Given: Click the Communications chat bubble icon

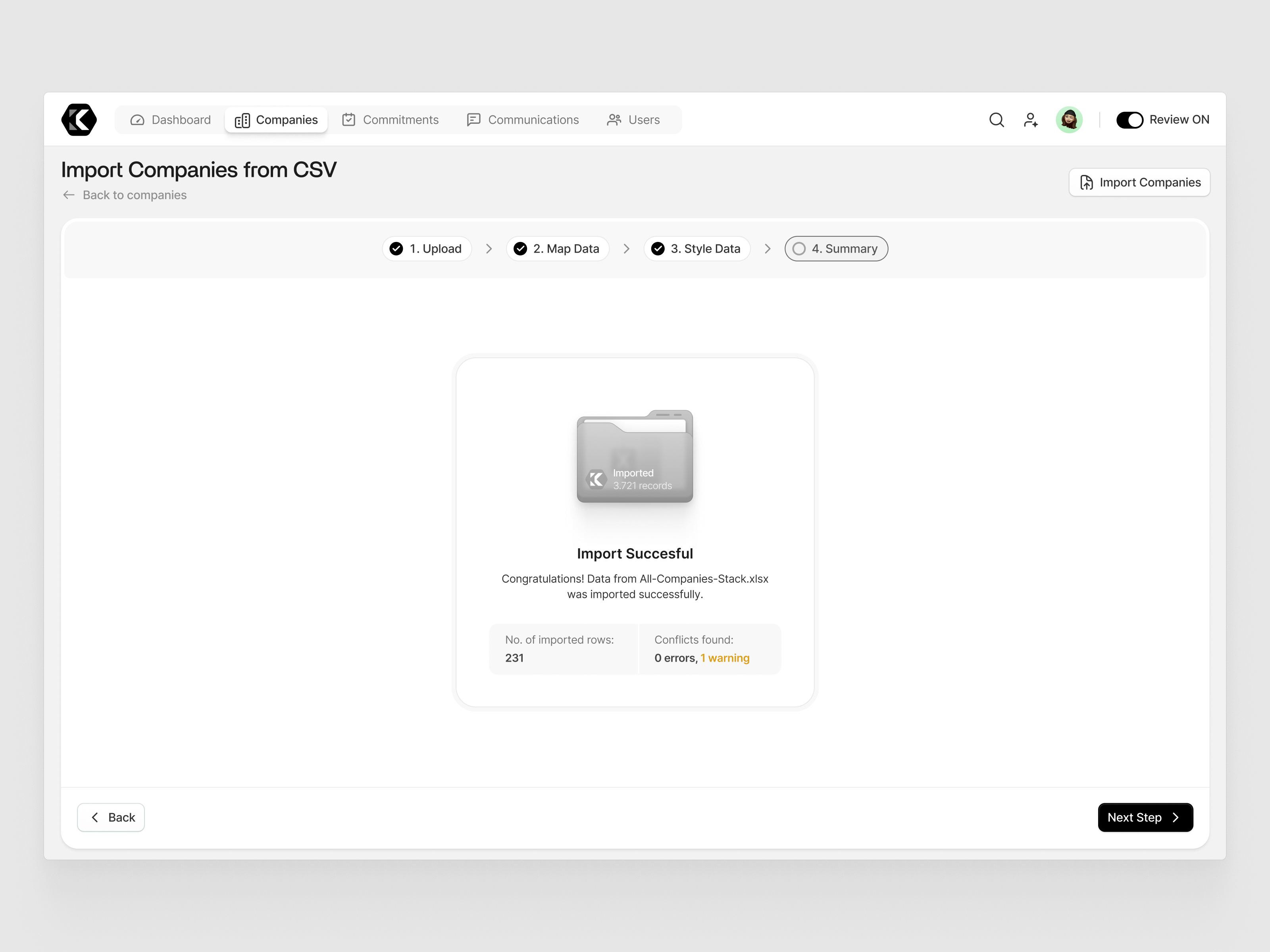Looking at the screenshot, I should click(473, 119).
